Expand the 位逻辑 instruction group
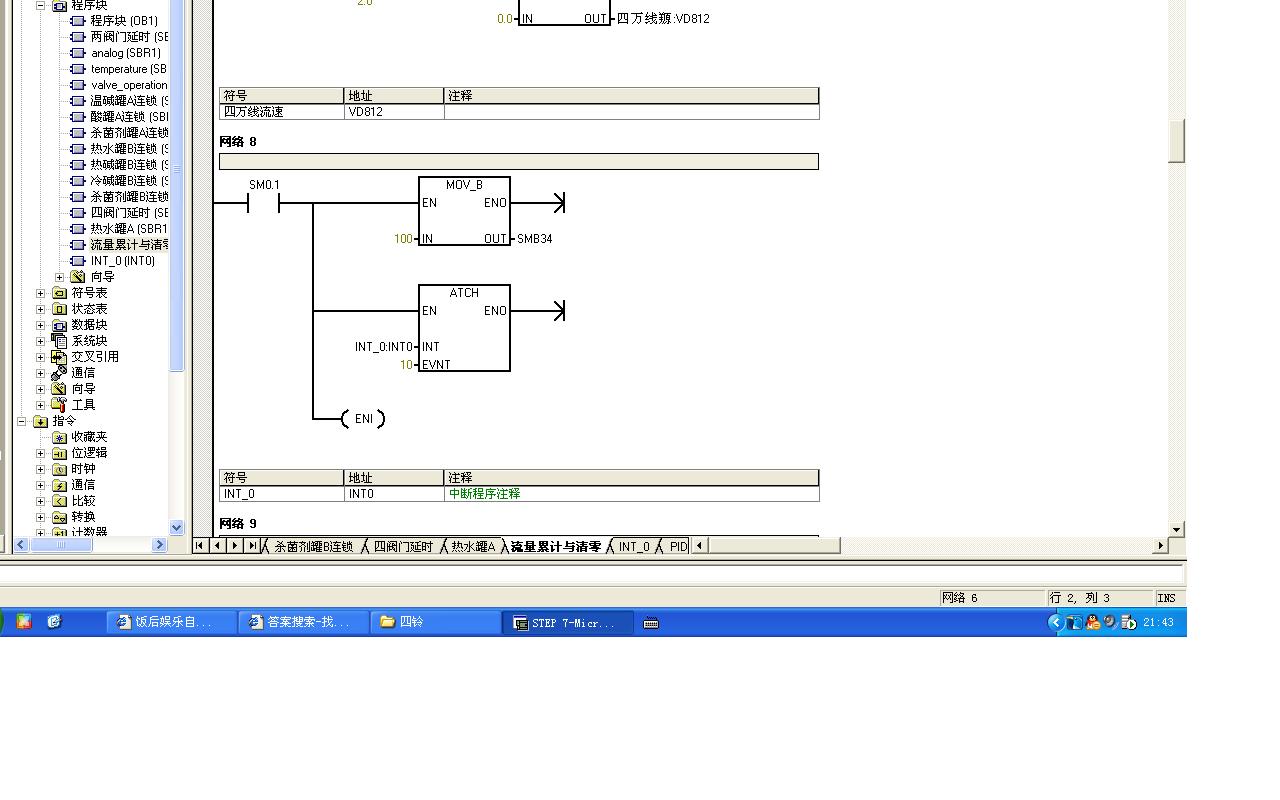Image resolution: width=1280 pixels, height=800 pixels. [x=41, y=453]
